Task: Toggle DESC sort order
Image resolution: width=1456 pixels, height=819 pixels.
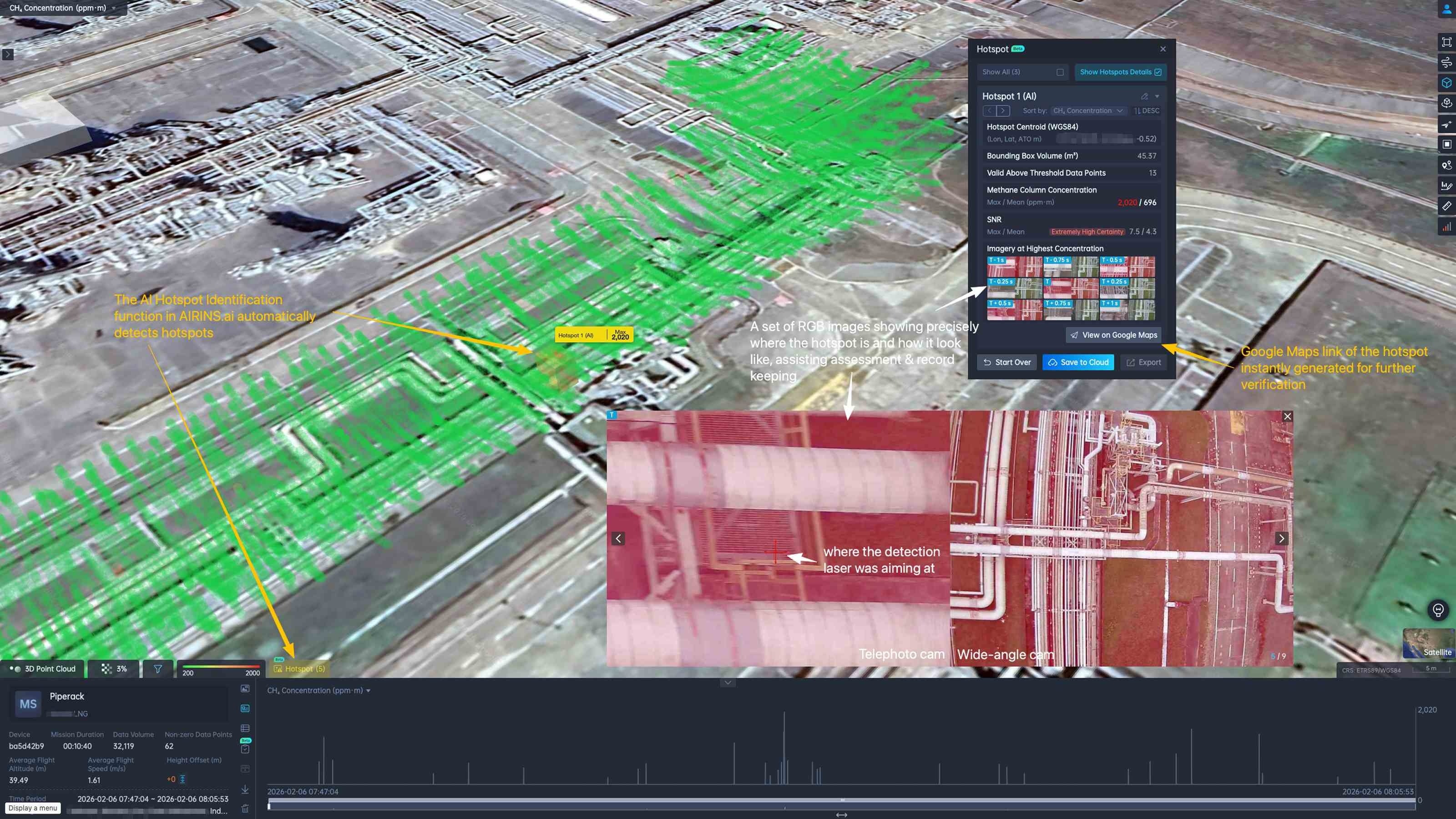Action: click(1146, 111)
